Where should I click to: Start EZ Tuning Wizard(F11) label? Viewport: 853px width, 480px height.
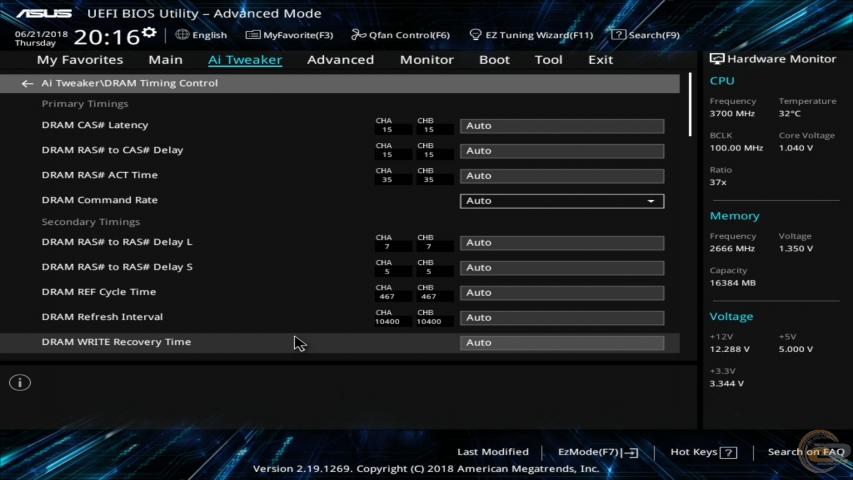coord(539,35)
